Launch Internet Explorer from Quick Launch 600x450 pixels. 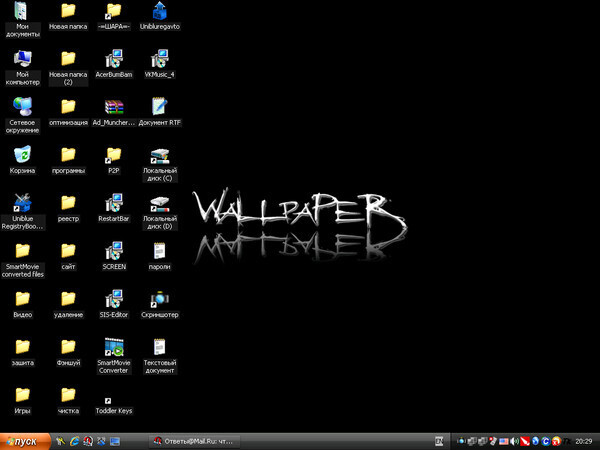[x=74, y=441]
